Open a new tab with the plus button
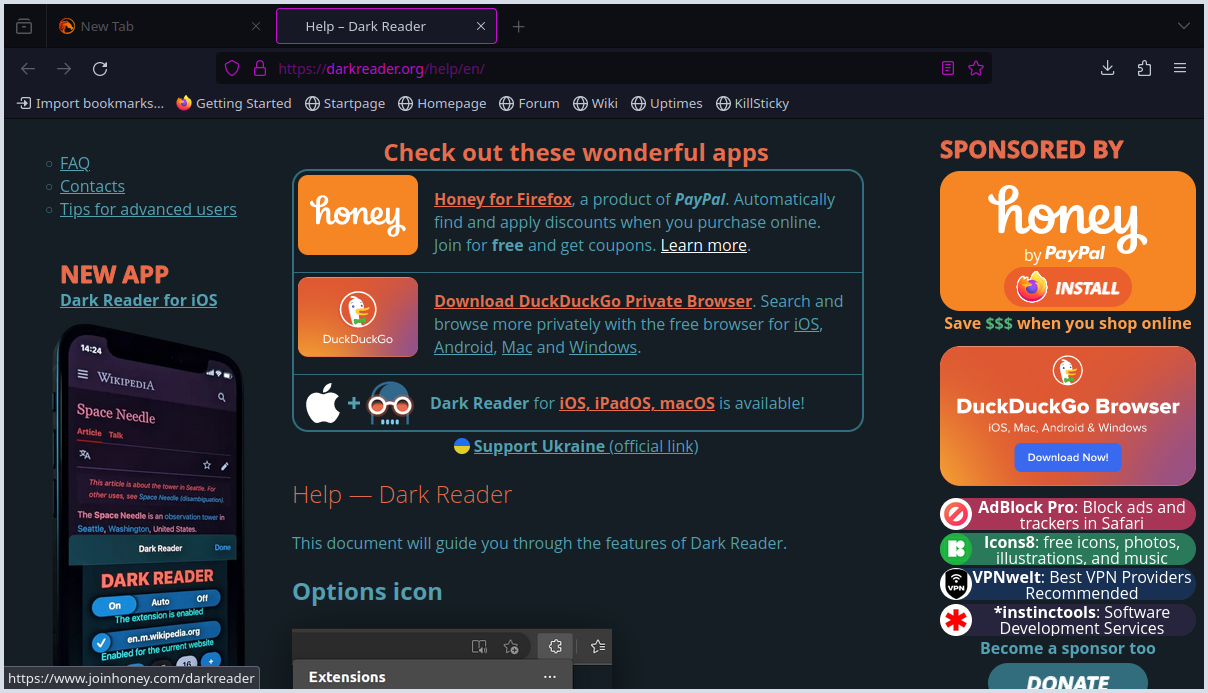The width and height of the screenshot is (1208, 693). click(x=518, y=27)
